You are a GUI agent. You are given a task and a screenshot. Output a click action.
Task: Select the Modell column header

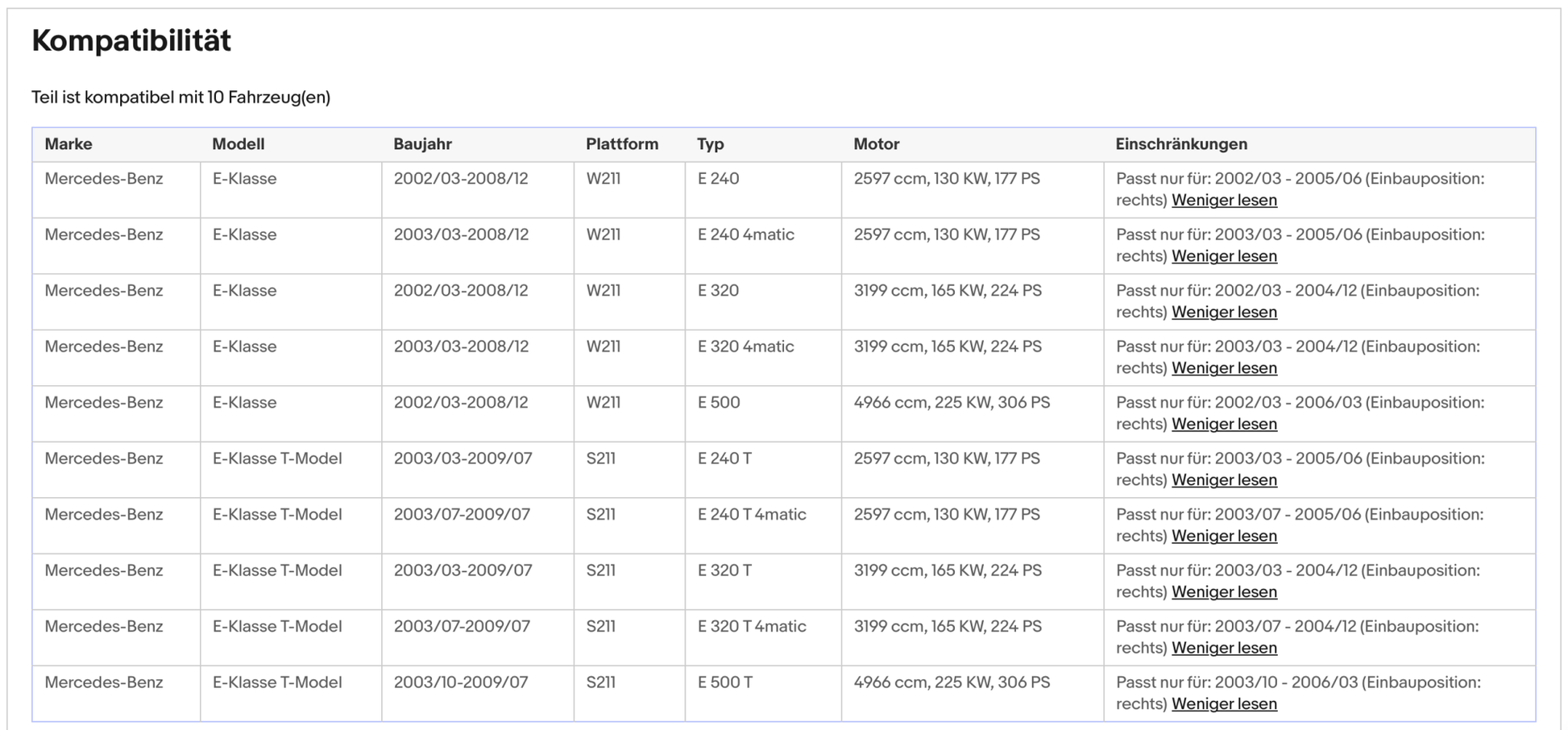coord(238,144)
